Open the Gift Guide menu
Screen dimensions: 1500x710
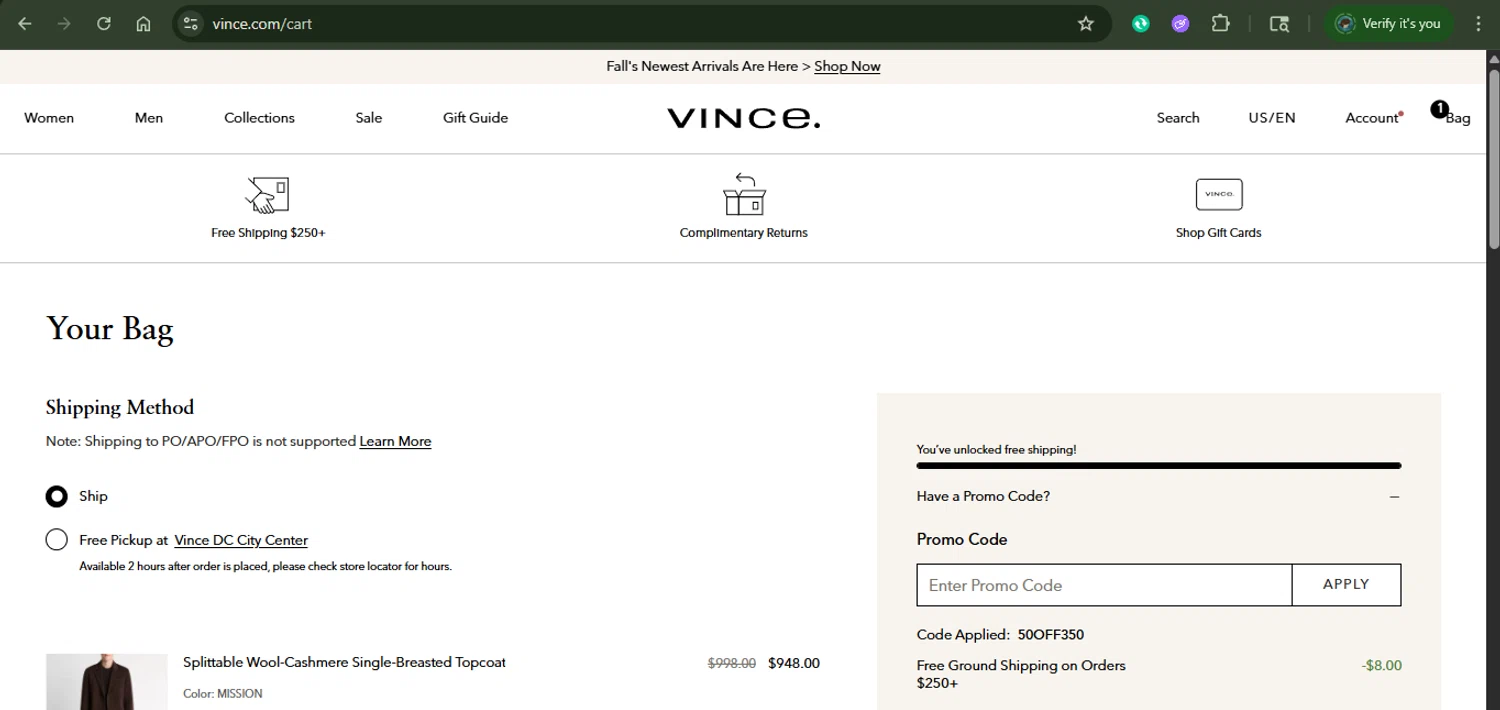click(475, 118)
